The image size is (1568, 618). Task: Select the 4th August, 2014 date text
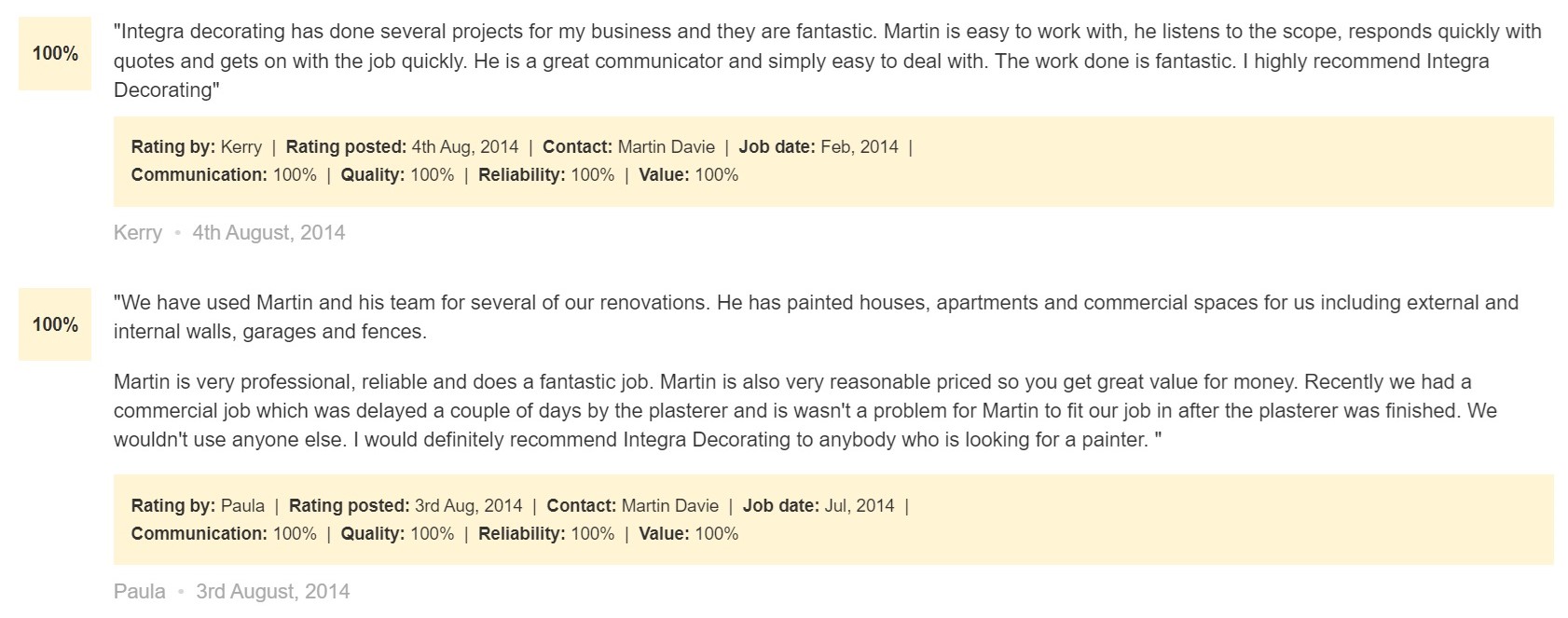tap(268, 233)
